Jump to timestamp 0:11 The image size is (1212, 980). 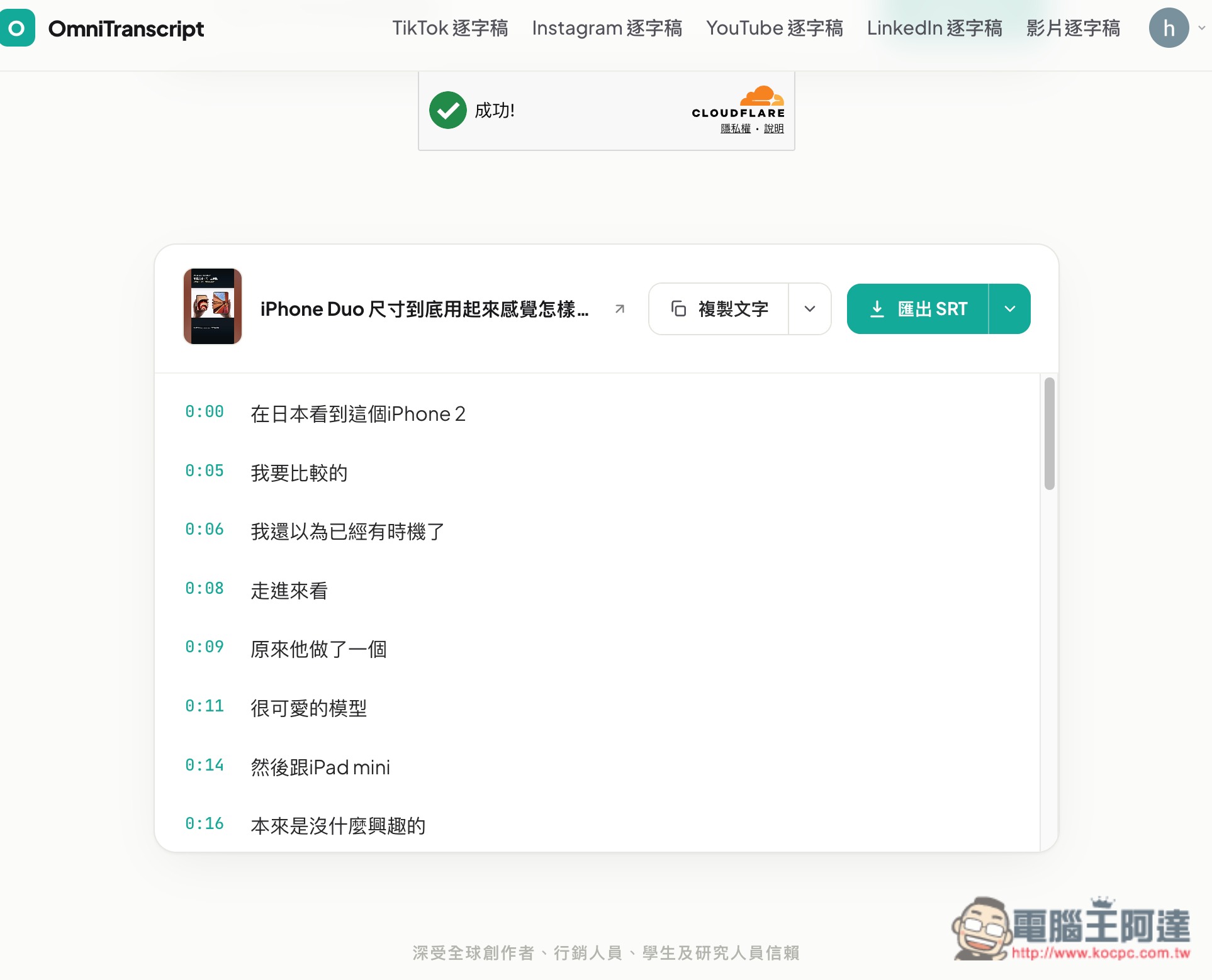pos(205,706)
